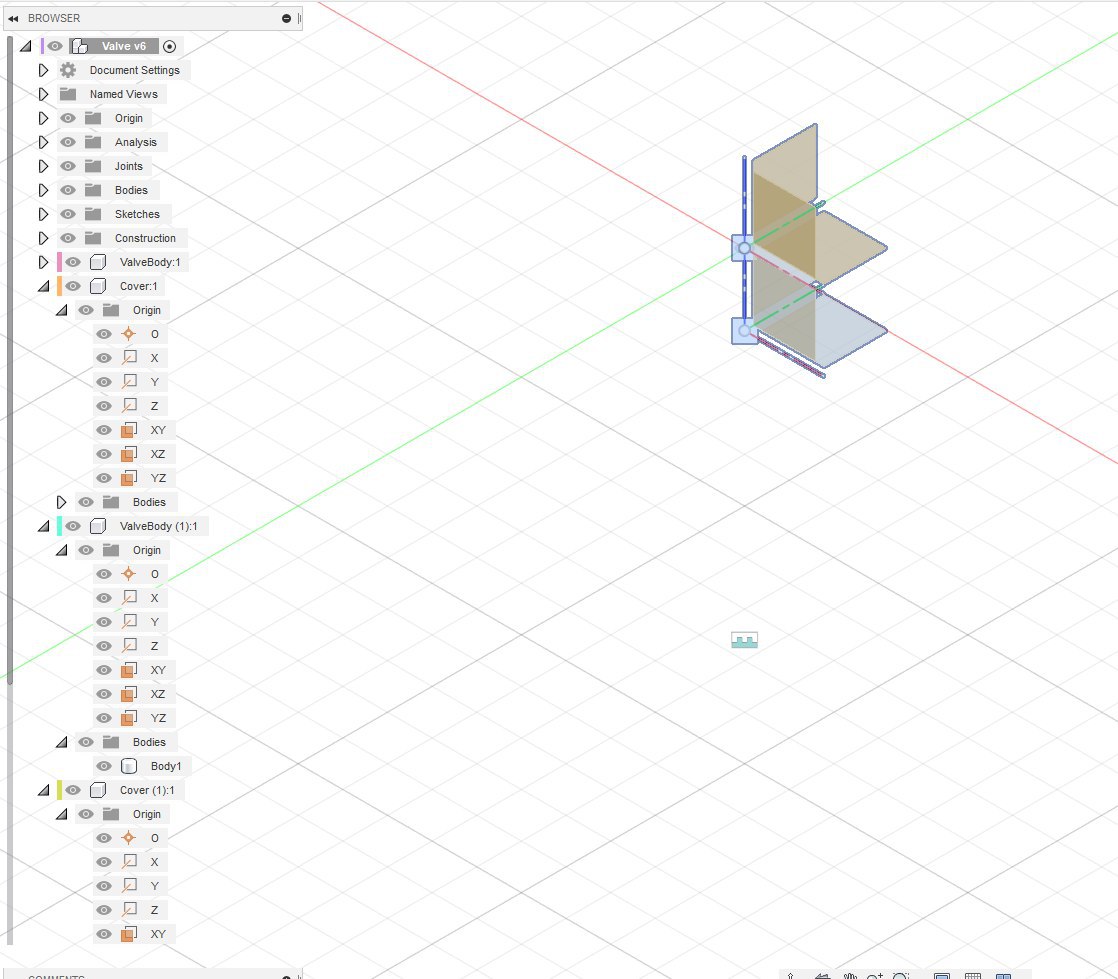This screenshot has width=1118, height=979.
Task: Expand the Document Settings node
Action: click(x=43, y=70)
